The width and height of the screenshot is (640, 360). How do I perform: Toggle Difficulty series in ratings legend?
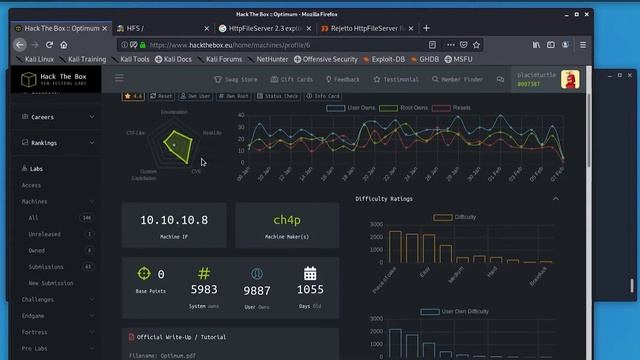tap(454, 217)
